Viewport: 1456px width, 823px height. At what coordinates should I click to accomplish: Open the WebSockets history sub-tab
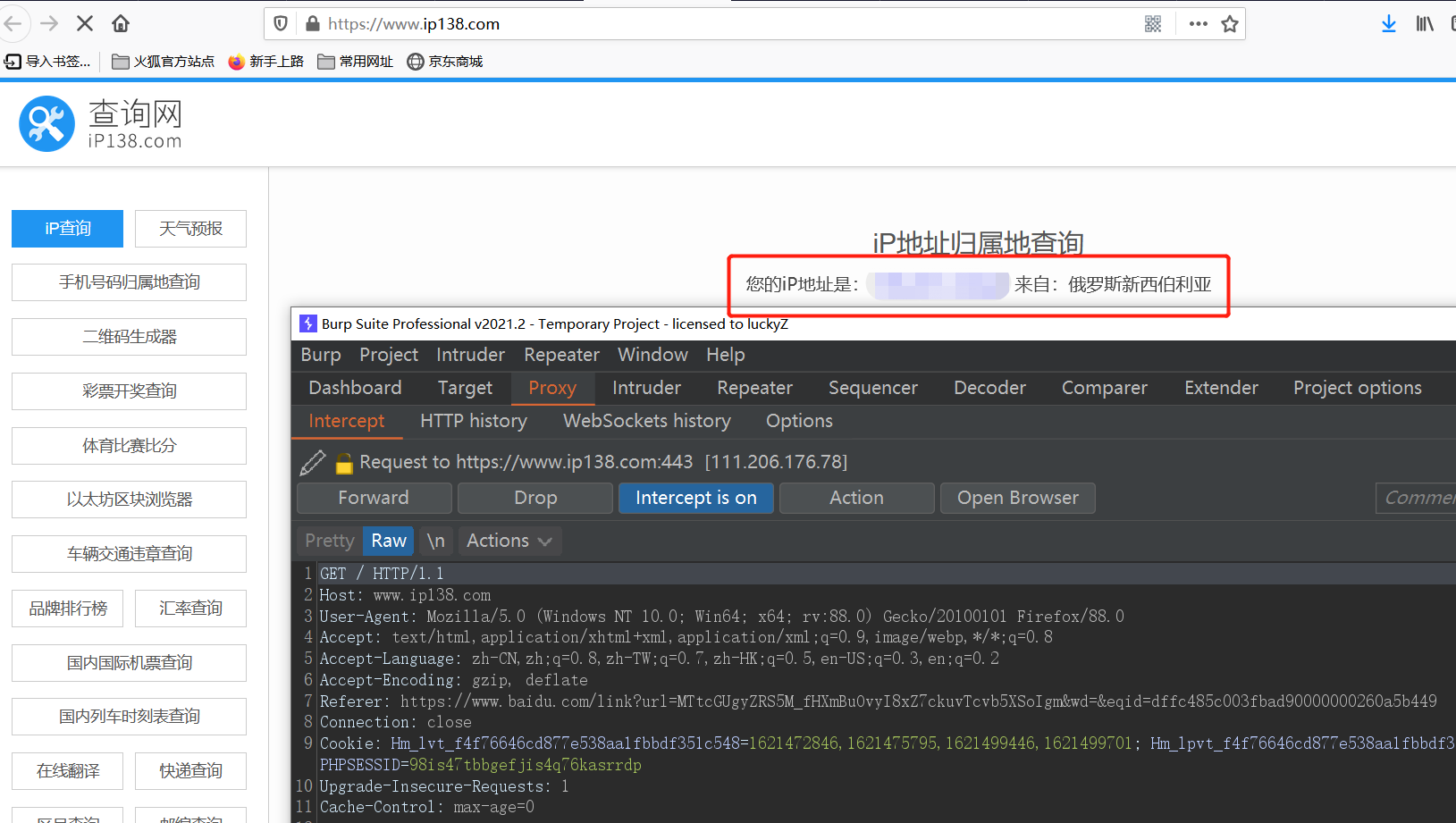[647, 421]
